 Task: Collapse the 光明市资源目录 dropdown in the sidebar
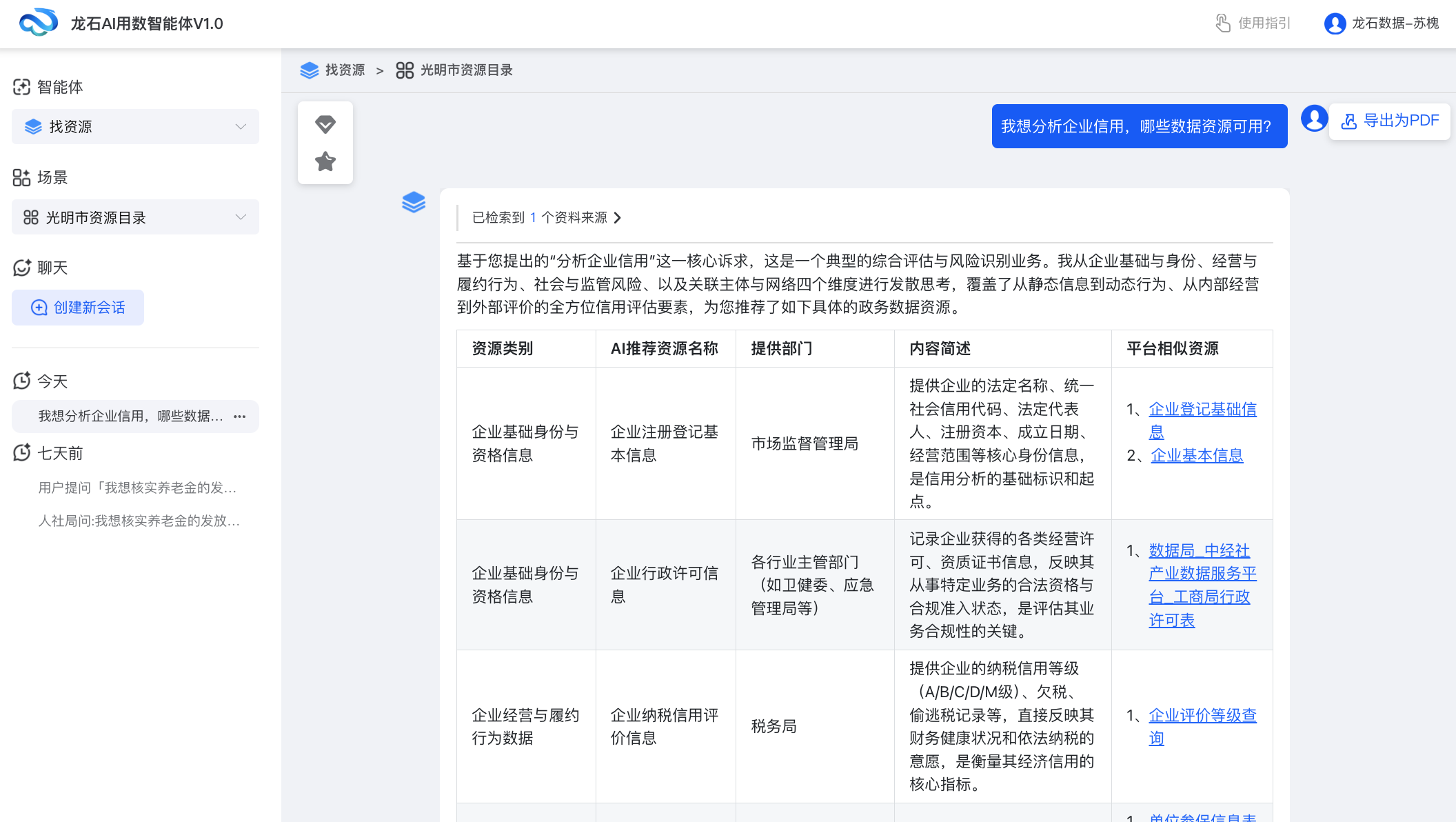click(240, 217)
